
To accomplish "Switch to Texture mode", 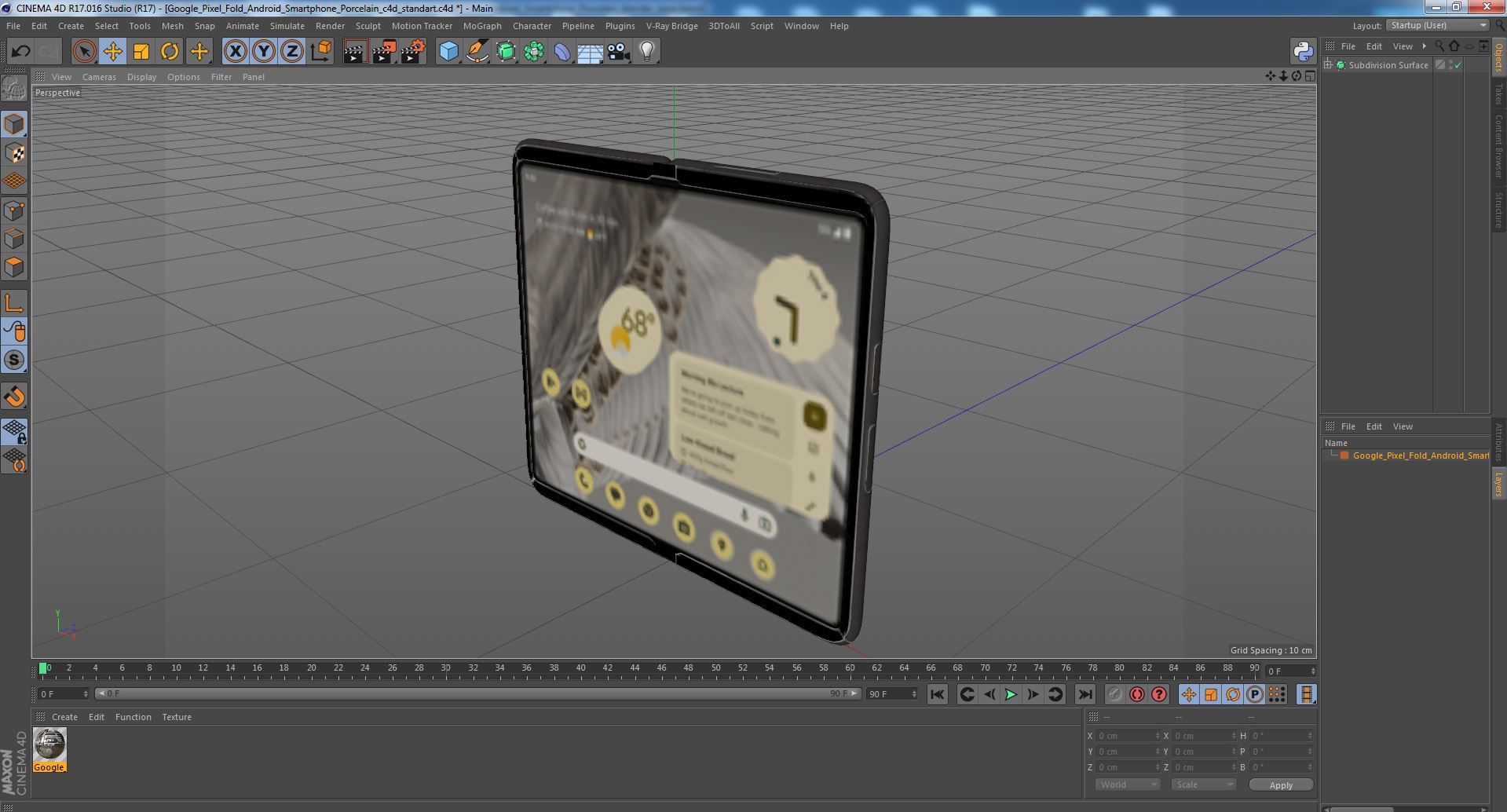I will [14, 152].
